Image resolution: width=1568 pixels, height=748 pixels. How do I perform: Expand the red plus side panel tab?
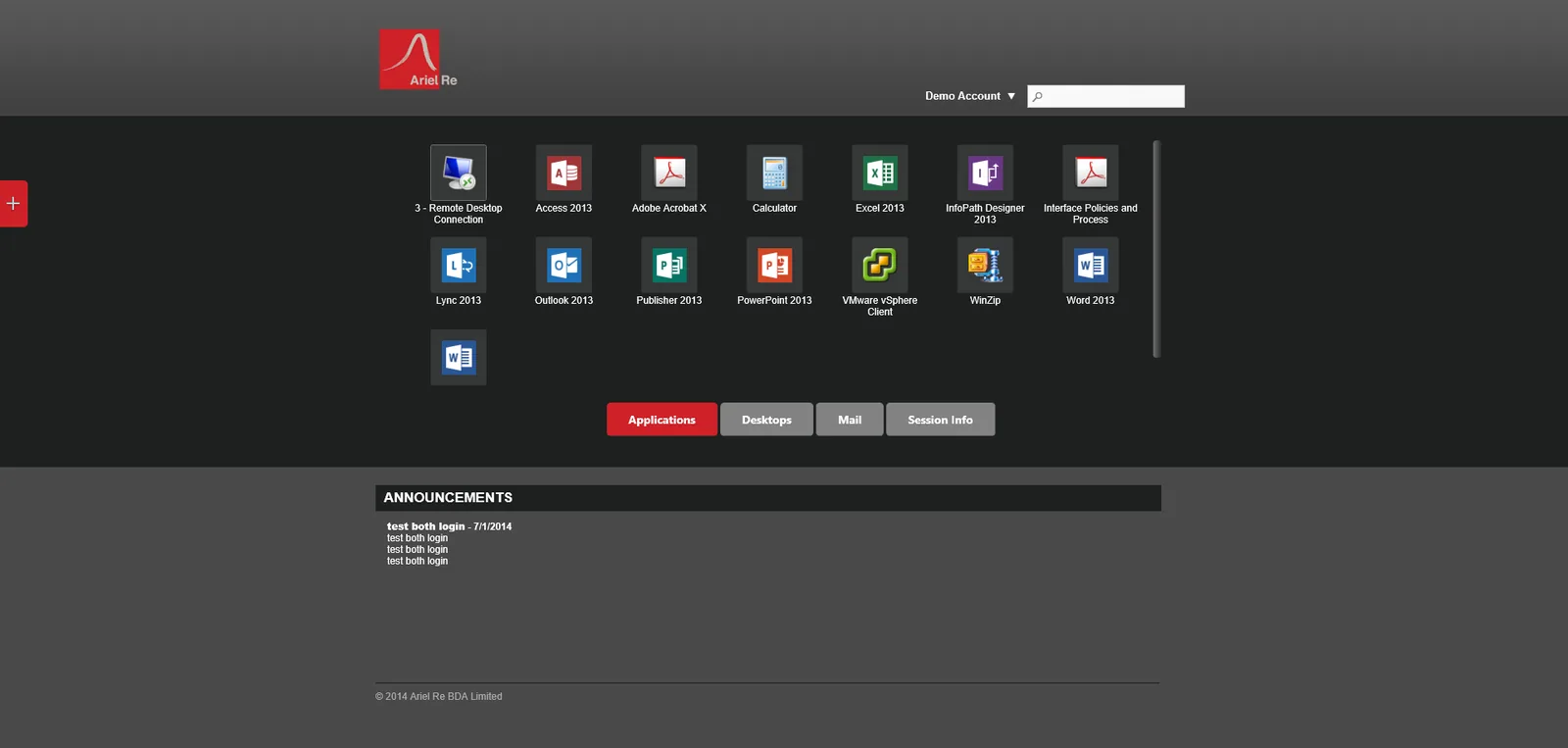pyautogui.click(x=14, y=204)
